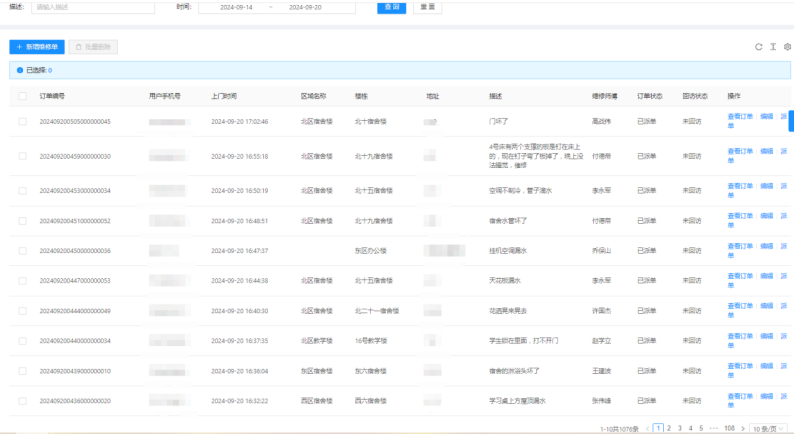794x434 pixels.
Task: Go to next page with right arrow
Action: pyautogui.click(x=742, y=428)
